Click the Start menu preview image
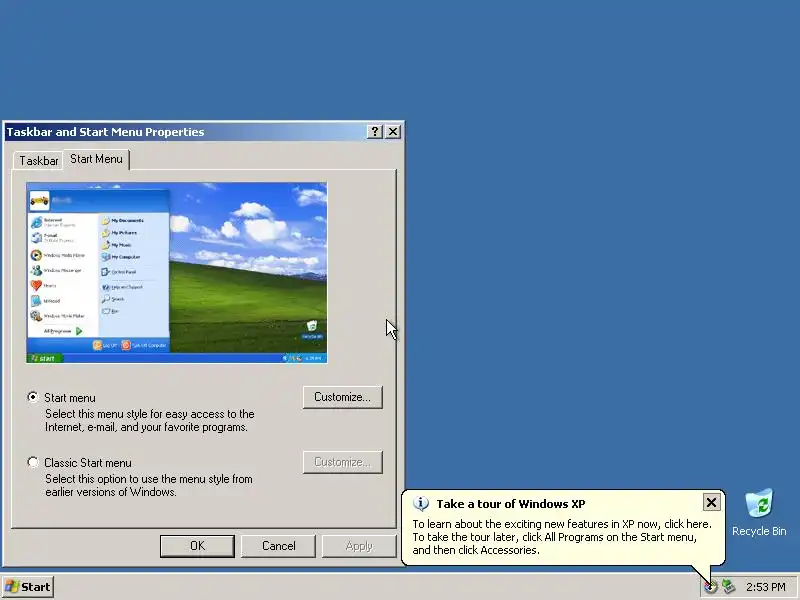Viewport: 800px width, 600px height. pos(177,272)
